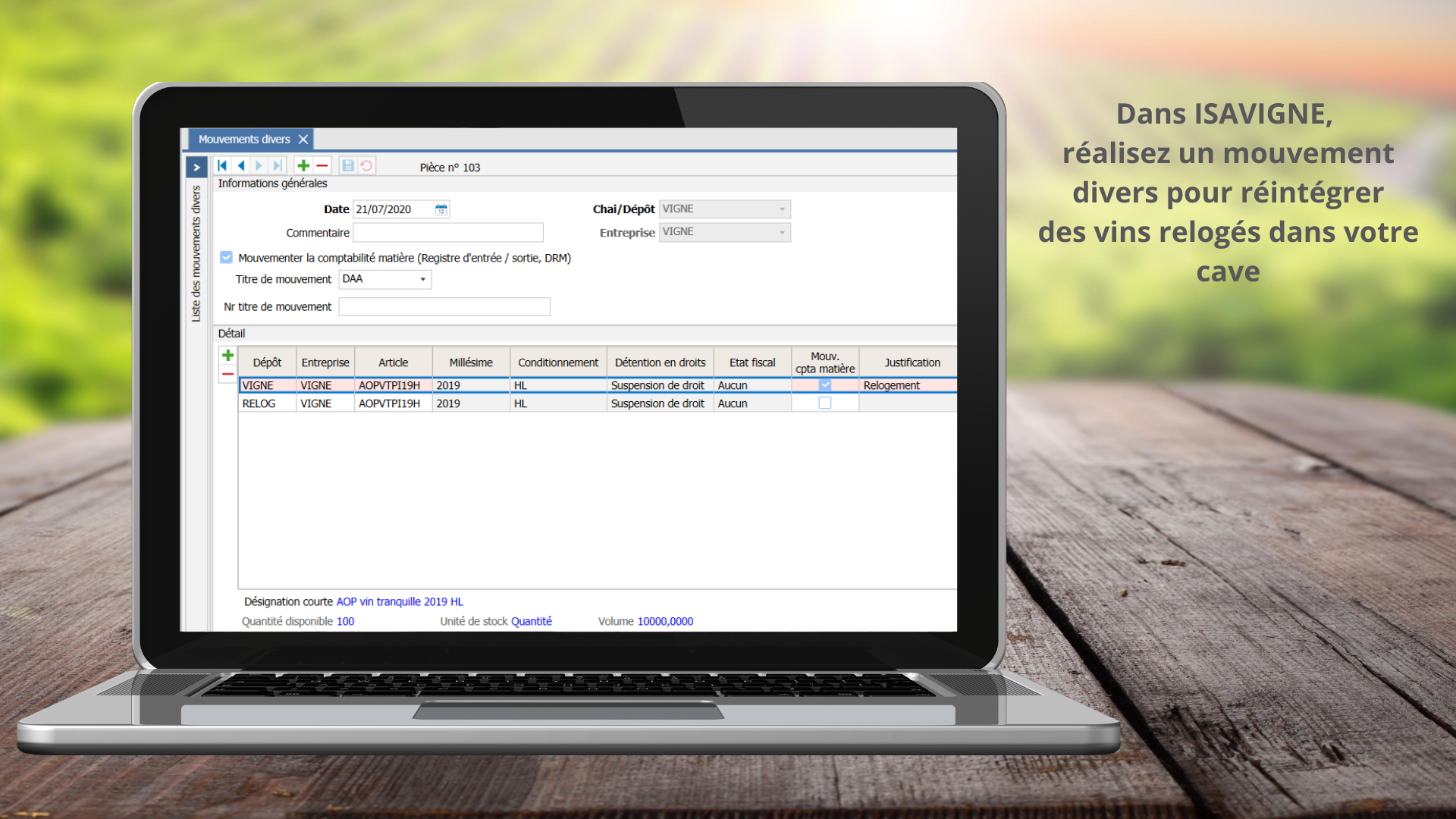Viewport: 1456px width, 819px height.
Task: Click the Nr titre de mouvement field
Action: [x=444, y=307]
